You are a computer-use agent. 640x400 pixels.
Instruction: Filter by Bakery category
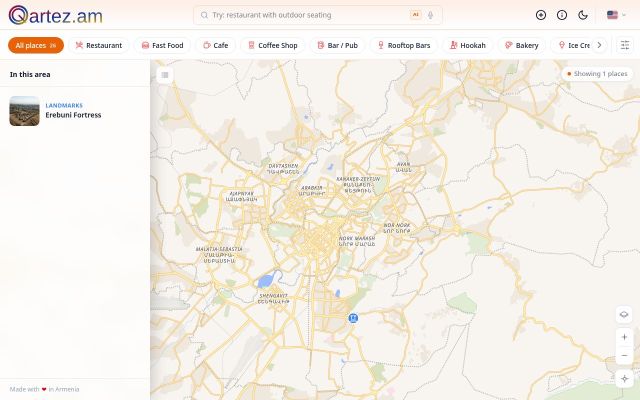point(522,45)
